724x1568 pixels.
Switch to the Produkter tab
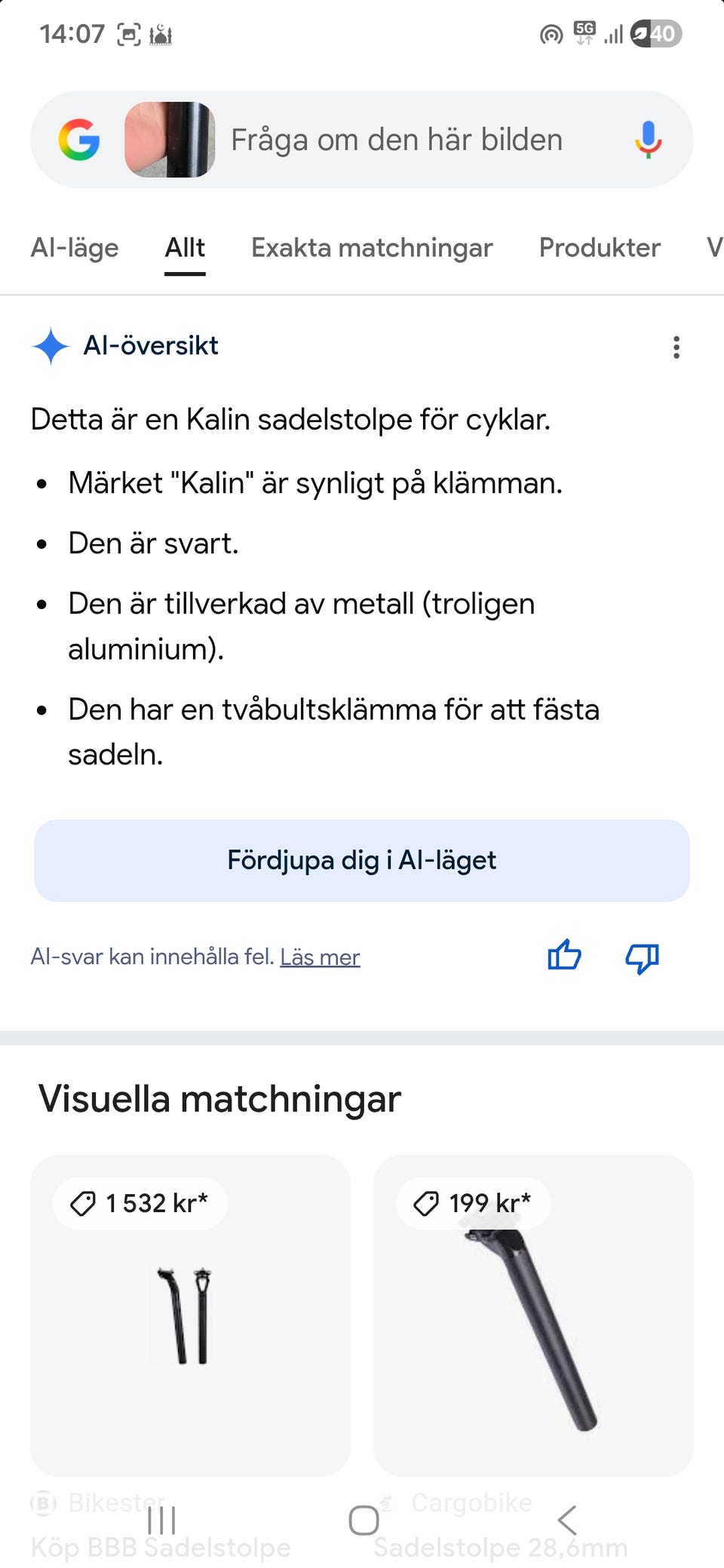(600, 248)
